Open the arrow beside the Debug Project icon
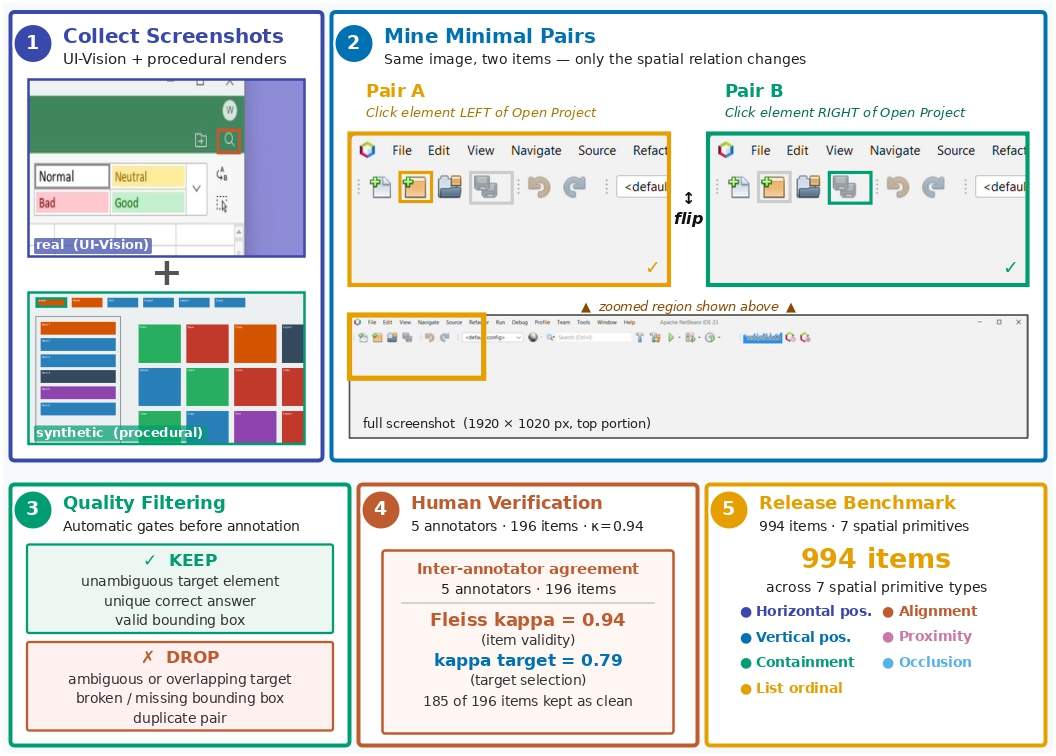Screen dimensions: 1056x756 pos(699,337)
